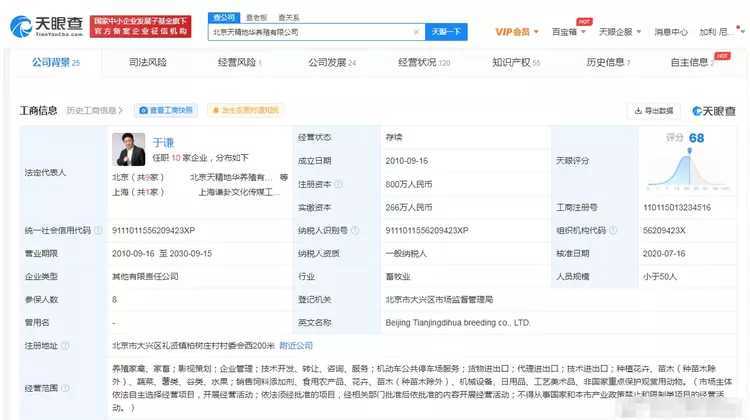This screenshot has width=750, height=420.
Task: Click the legal representative photo
Action: click(x=129, y=149)
